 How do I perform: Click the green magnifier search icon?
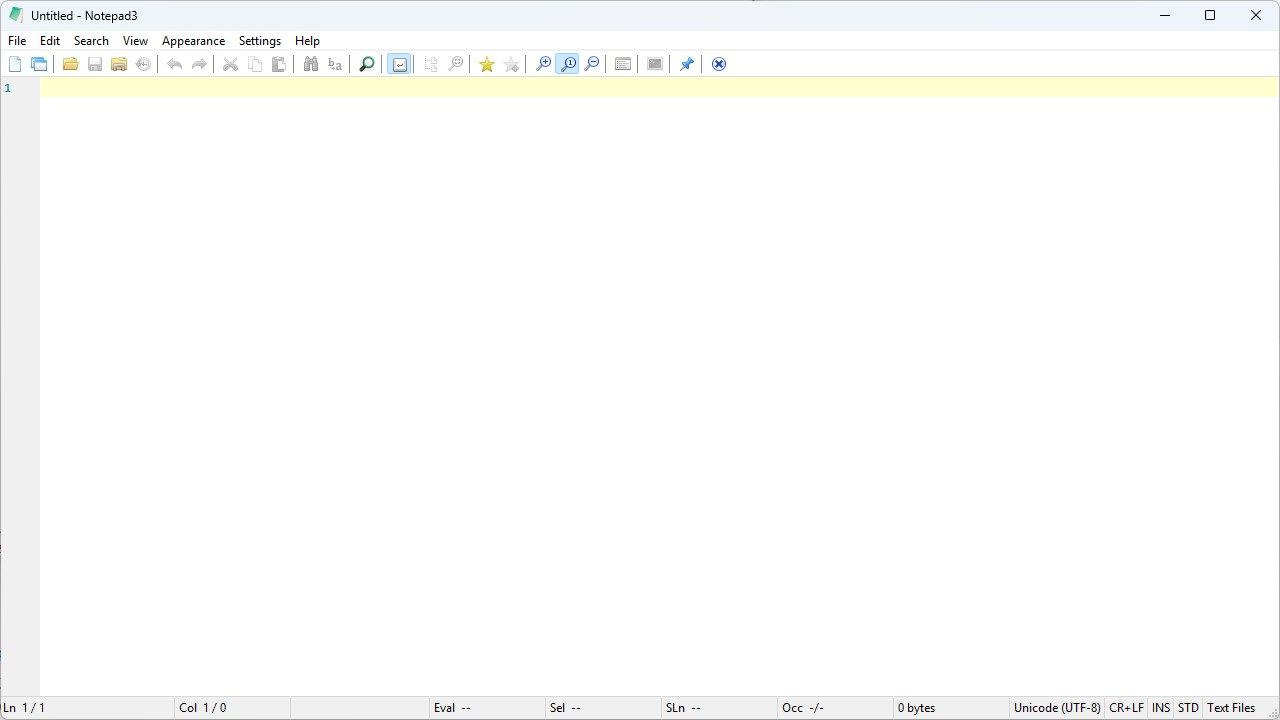point(367,64)
